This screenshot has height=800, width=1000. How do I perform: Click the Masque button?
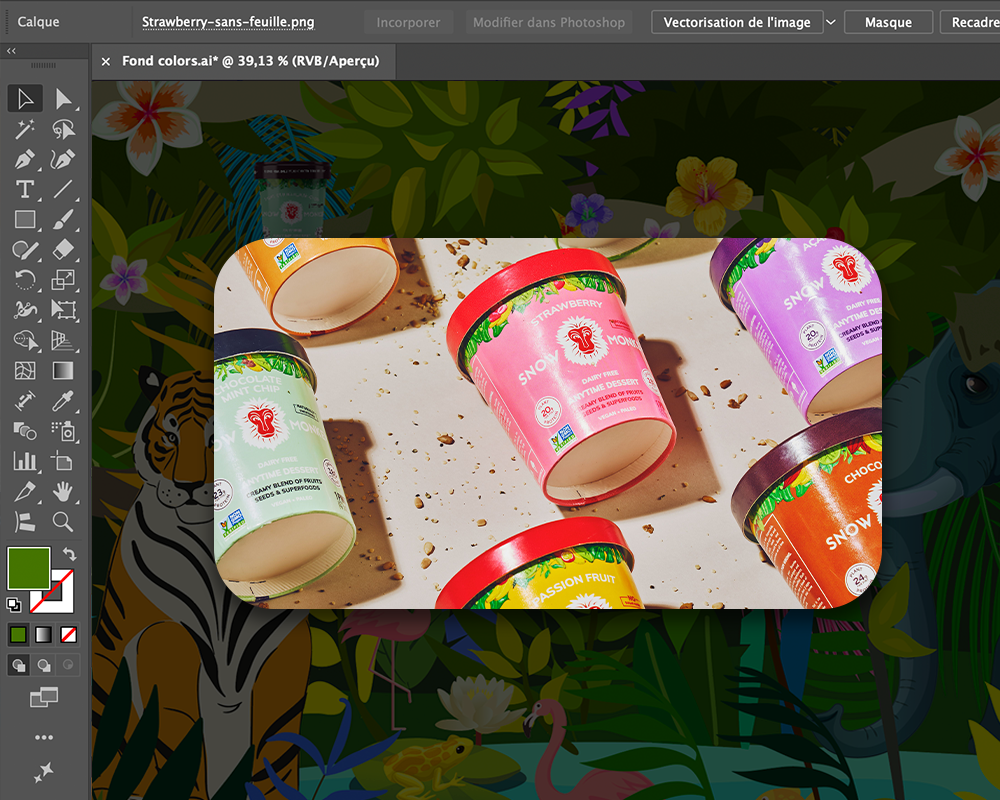click(x=888, y=22)
